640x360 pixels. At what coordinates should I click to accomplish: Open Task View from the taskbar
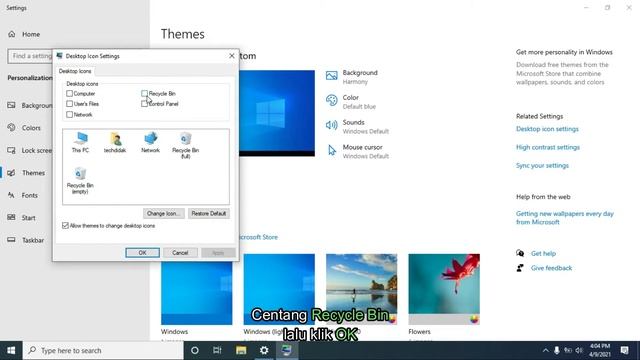pos(217,350)
